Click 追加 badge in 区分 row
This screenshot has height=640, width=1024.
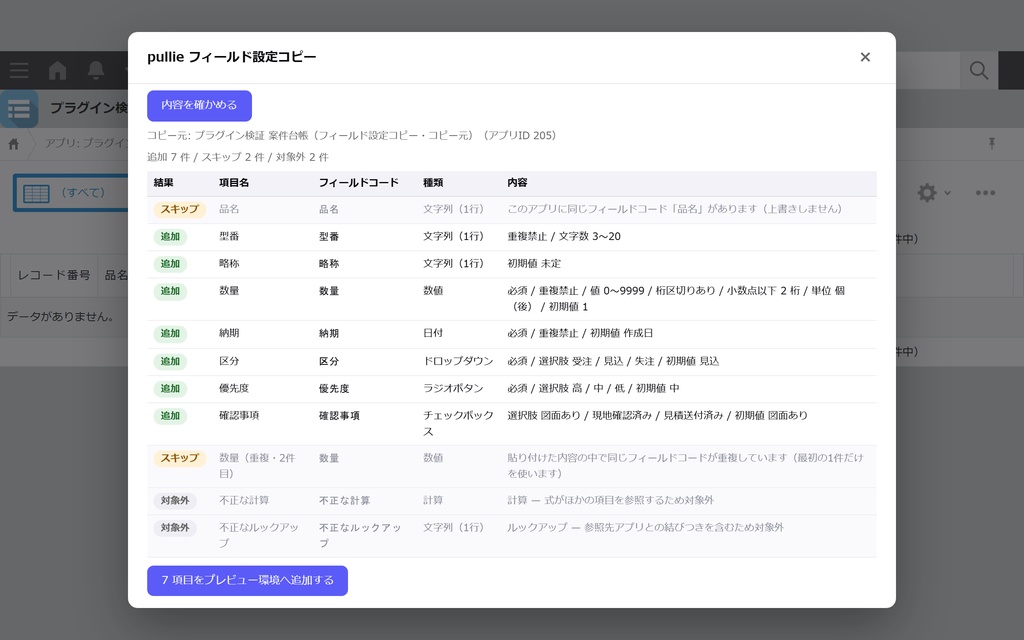click(x=170, y=361)
